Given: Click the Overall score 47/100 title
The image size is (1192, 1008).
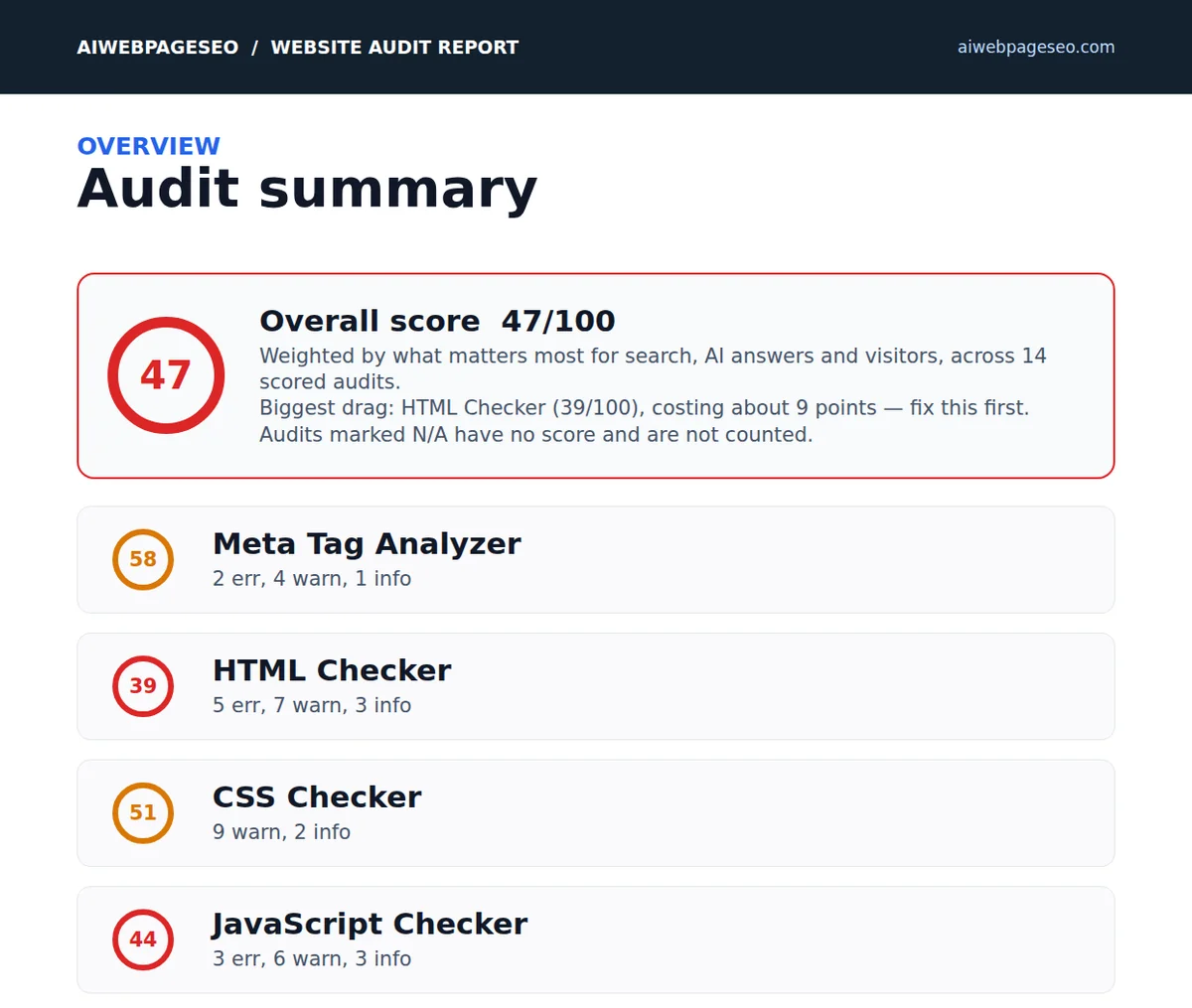Looking at the screenshot, I should (437, 321).
